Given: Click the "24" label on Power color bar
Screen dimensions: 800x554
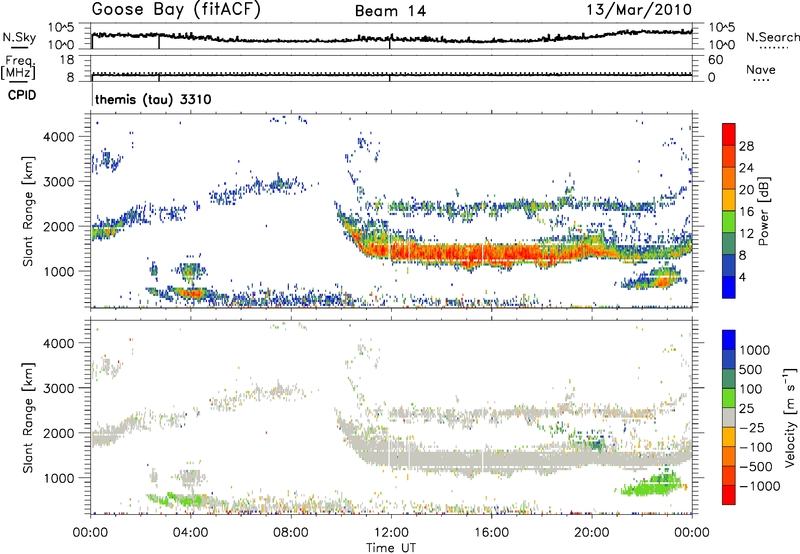Looking at the screenshot, I should [x=746, y=168].
